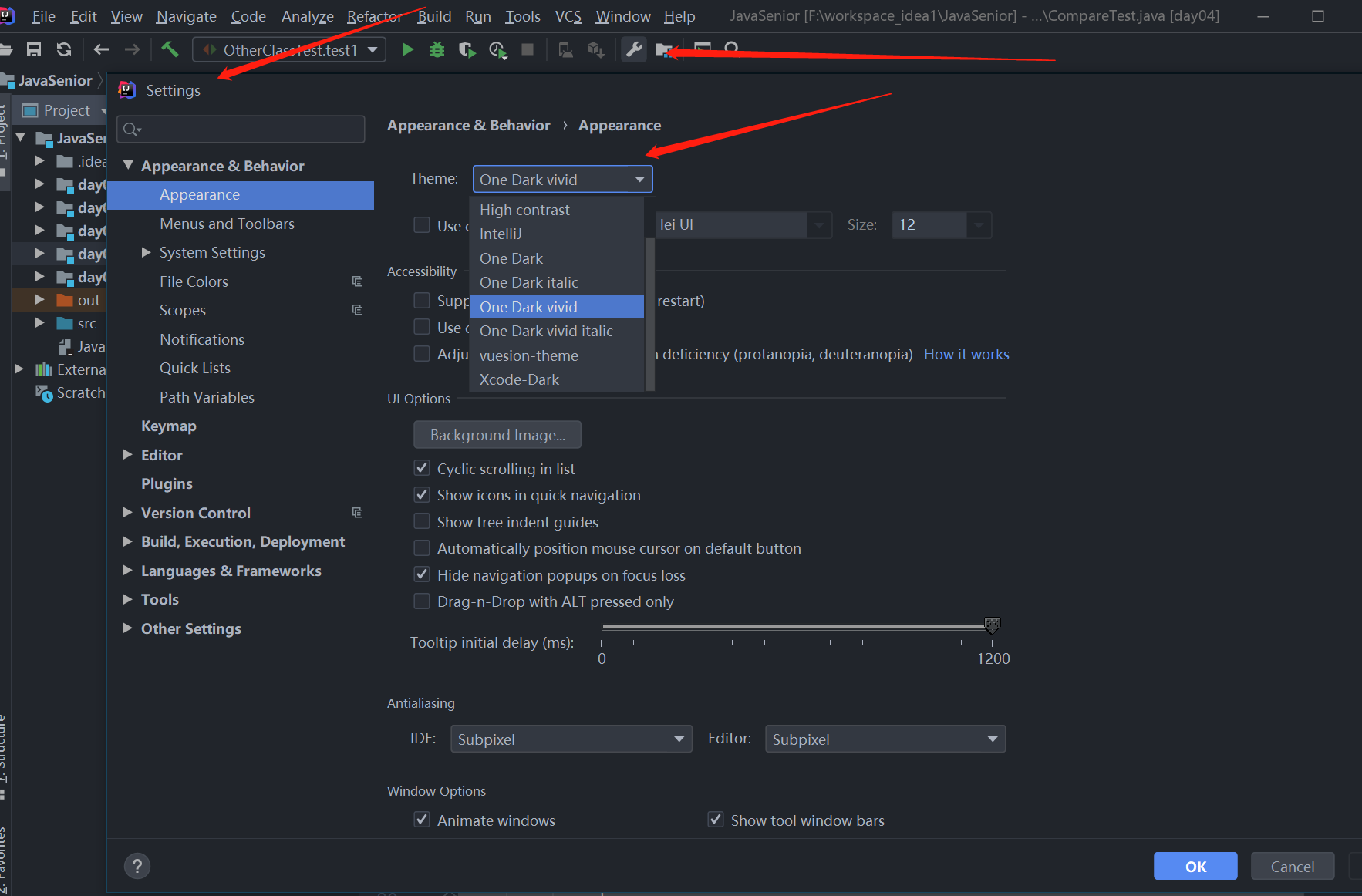Toggle Cyclic scrolling in list checkbox

click(422, 468)
